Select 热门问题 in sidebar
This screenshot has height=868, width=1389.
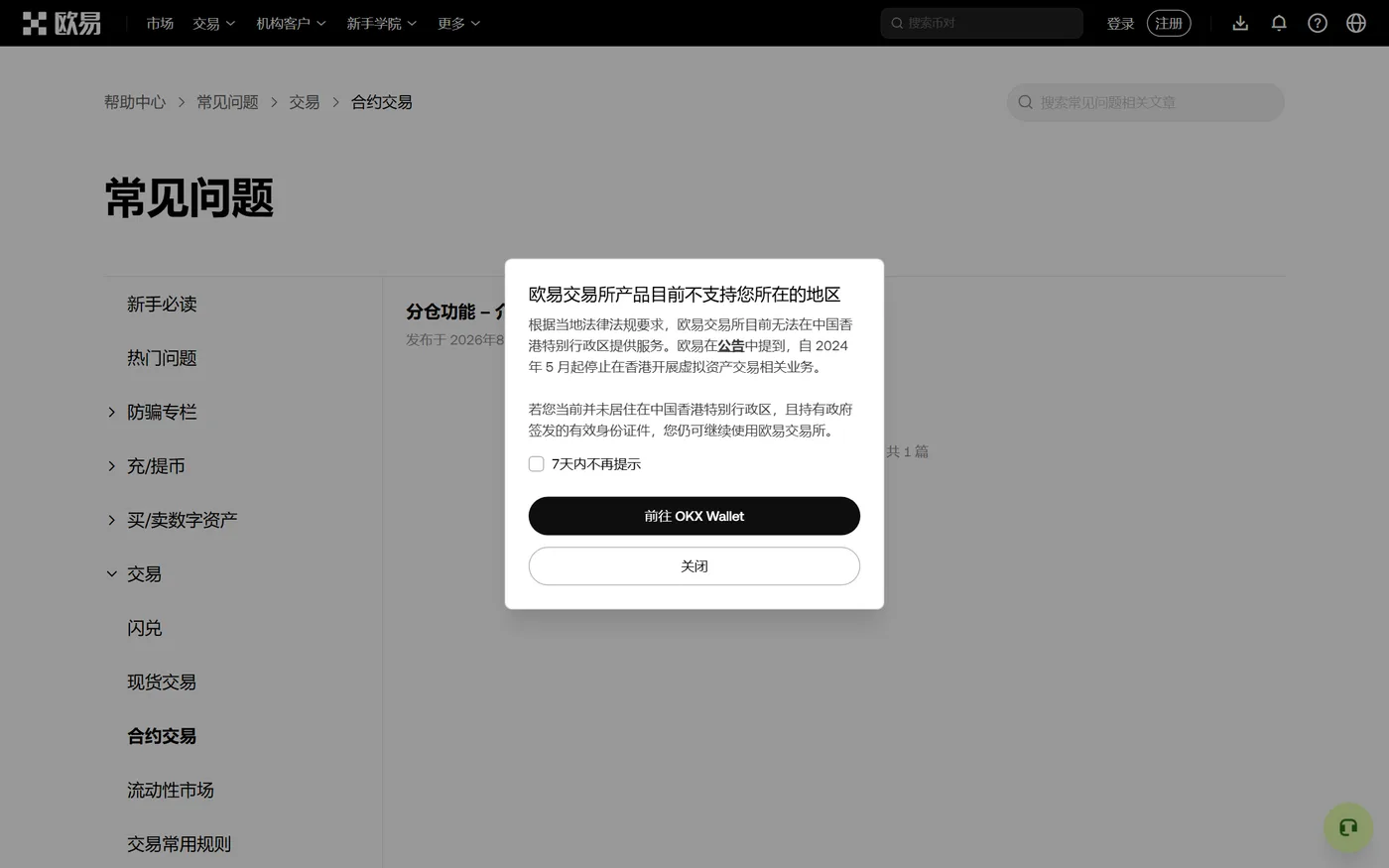(x=162, y=358)
